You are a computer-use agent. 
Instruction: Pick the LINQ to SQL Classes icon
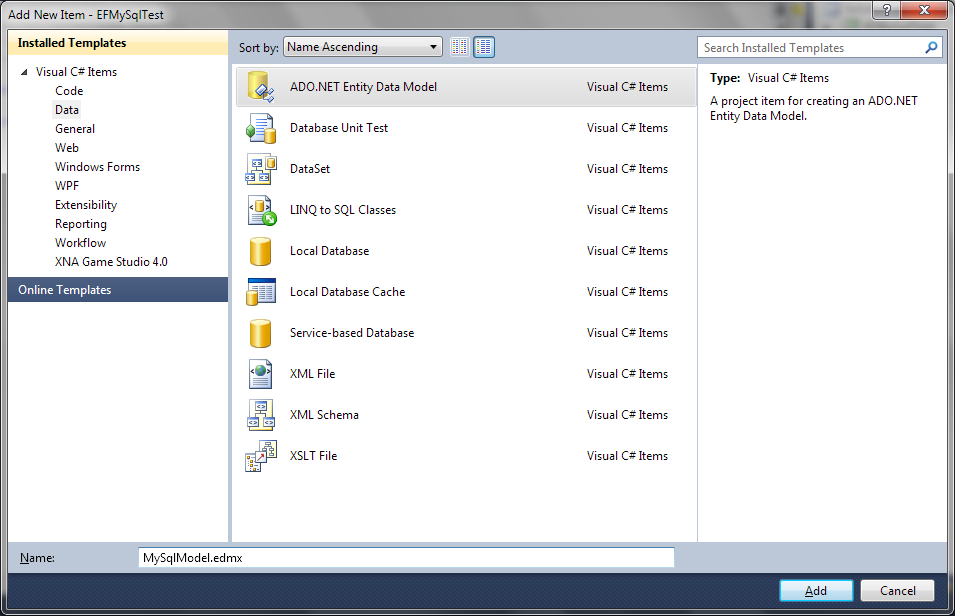click(262, 210)
